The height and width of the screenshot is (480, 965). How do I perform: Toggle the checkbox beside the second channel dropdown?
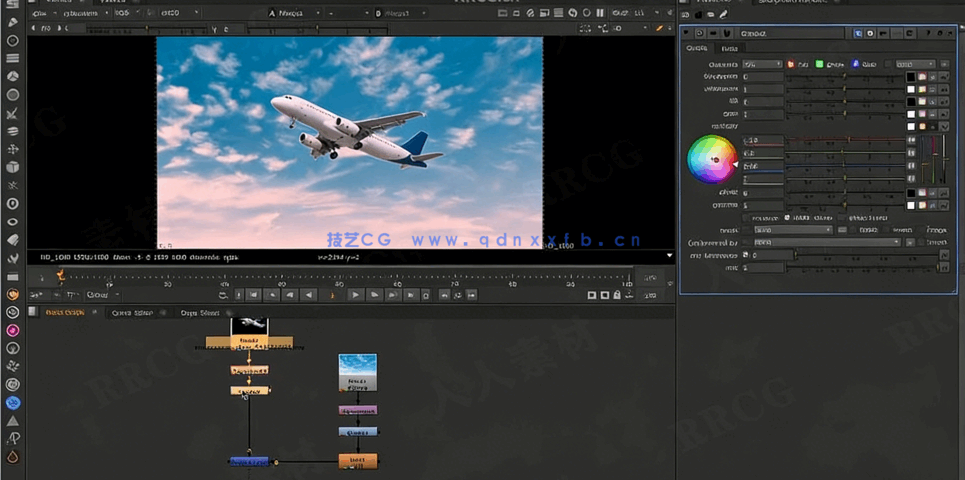pos(887,64)
